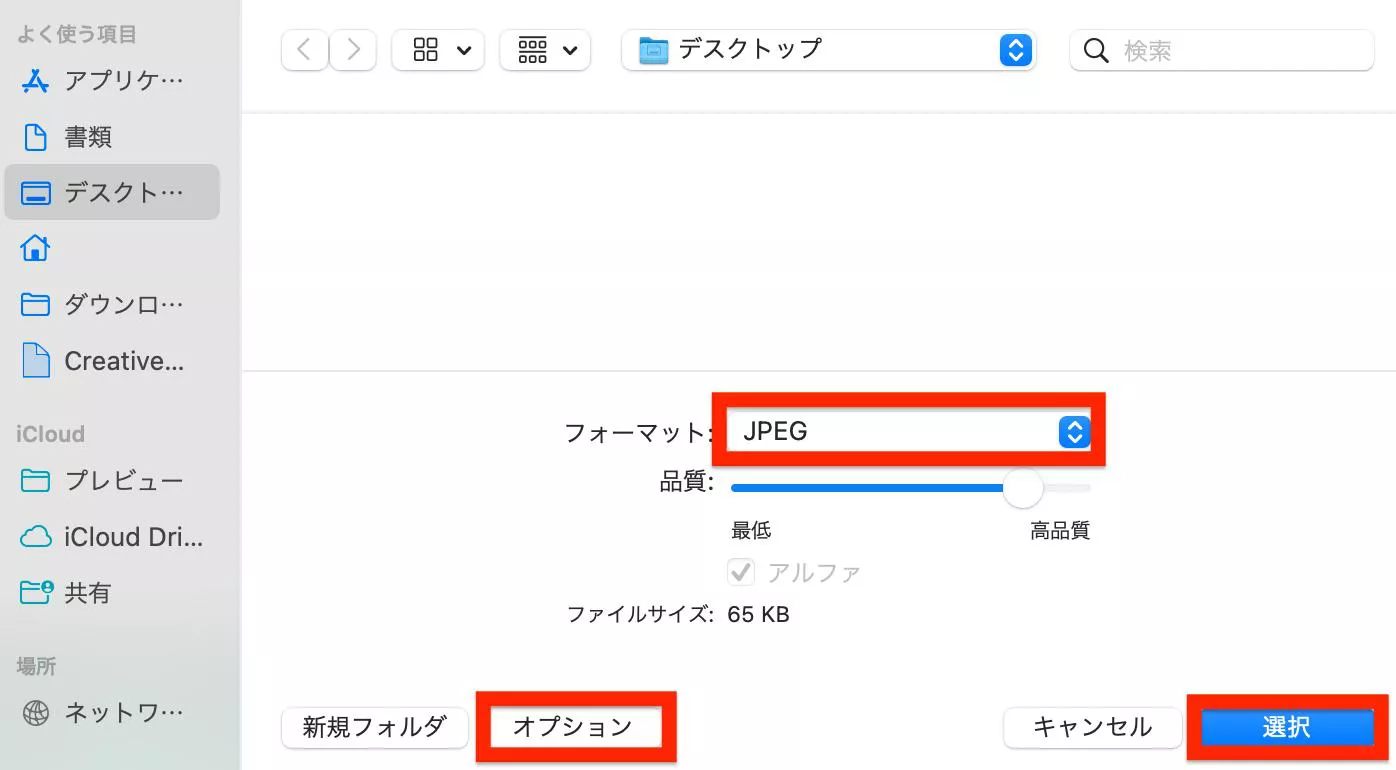Screen dimensions: 1396x770
Task: Click the back navigation arrow
Action: pyautogui.click(x=304, y=49)
